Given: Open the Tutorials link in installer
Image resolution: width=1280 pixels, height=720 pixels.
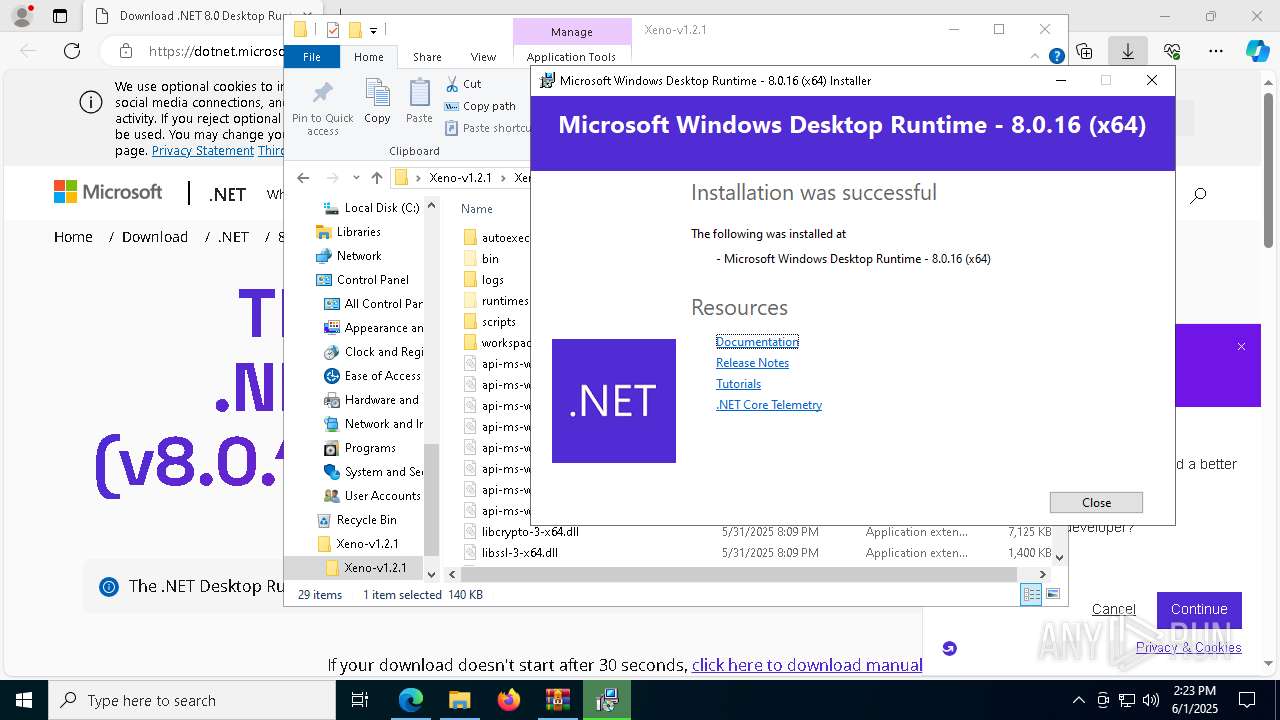Looking at the screenshot, I should pyautogui.click(x=738, y=384).
